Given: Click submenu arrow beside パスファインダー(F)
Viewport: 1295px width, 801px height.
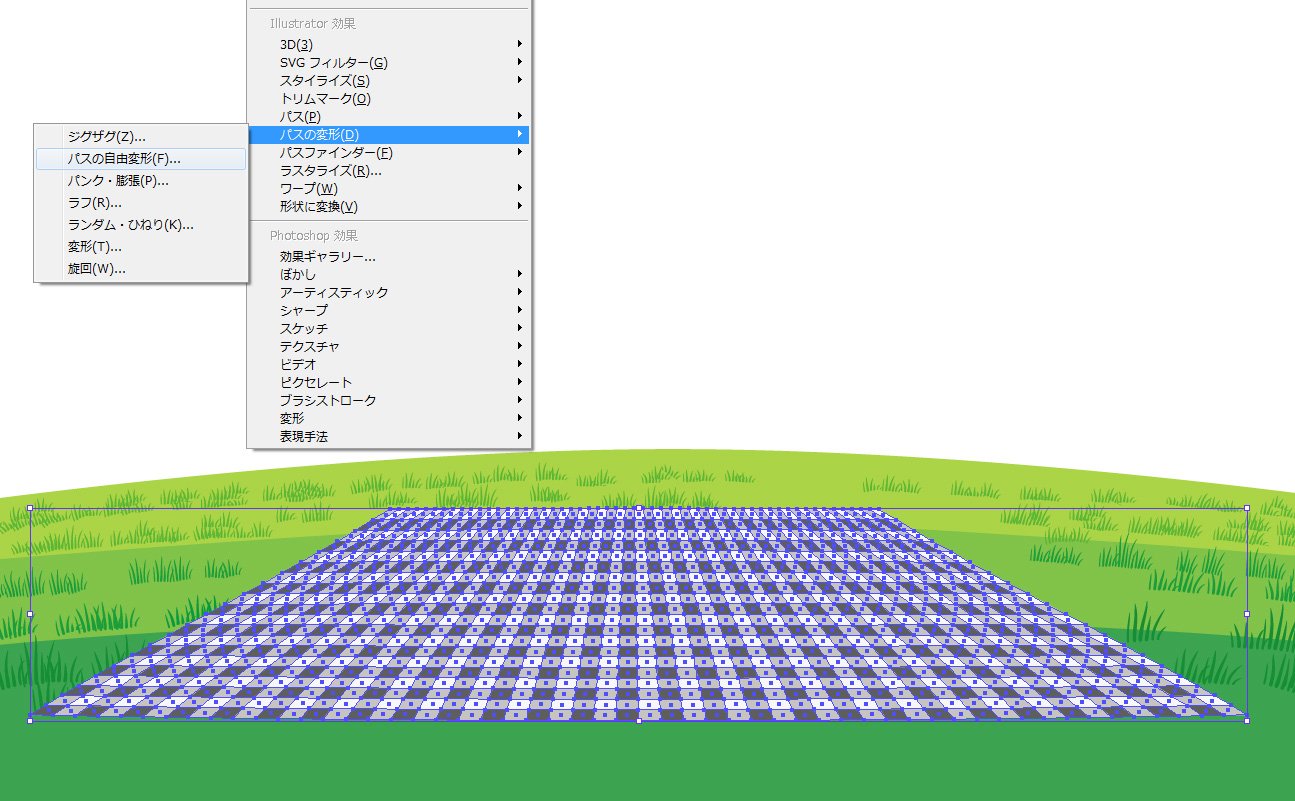Looking at the screenshot, I should 520,152.
